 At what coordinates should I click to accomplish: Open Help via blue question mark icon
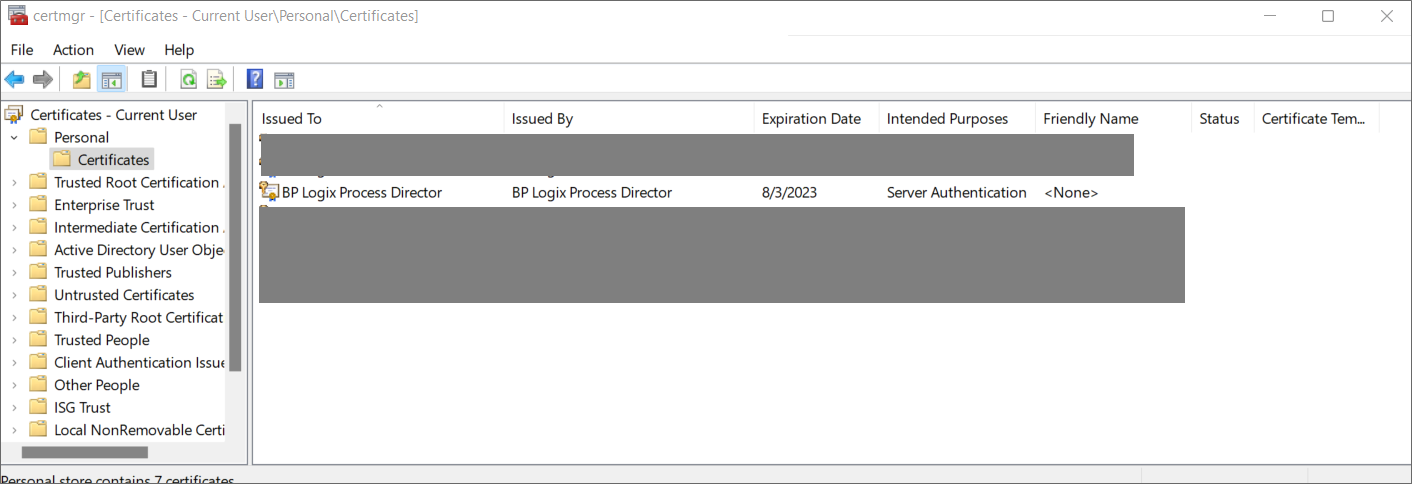tap(255, 80)
